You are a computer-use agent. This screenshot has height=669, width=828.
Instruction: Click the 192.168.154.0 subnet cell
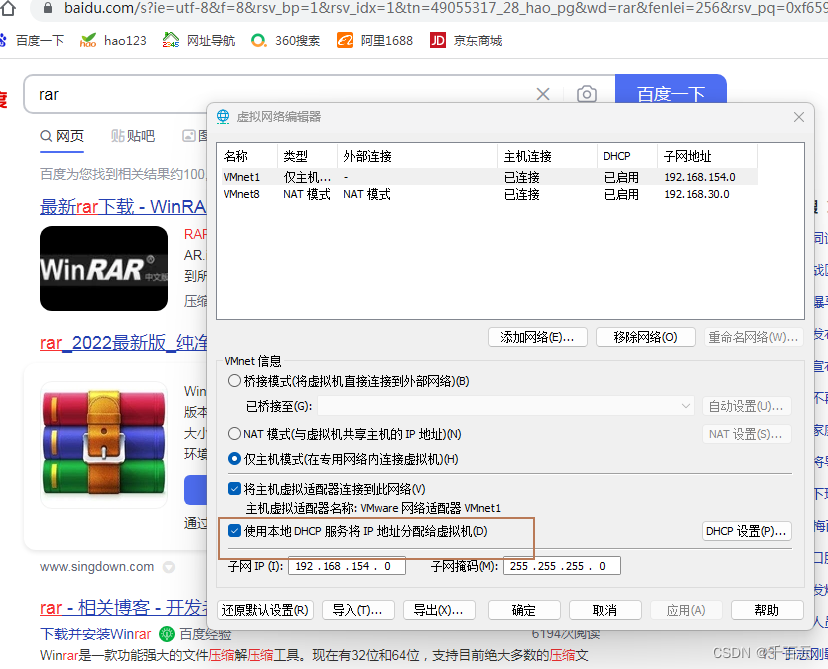point(700,177)
